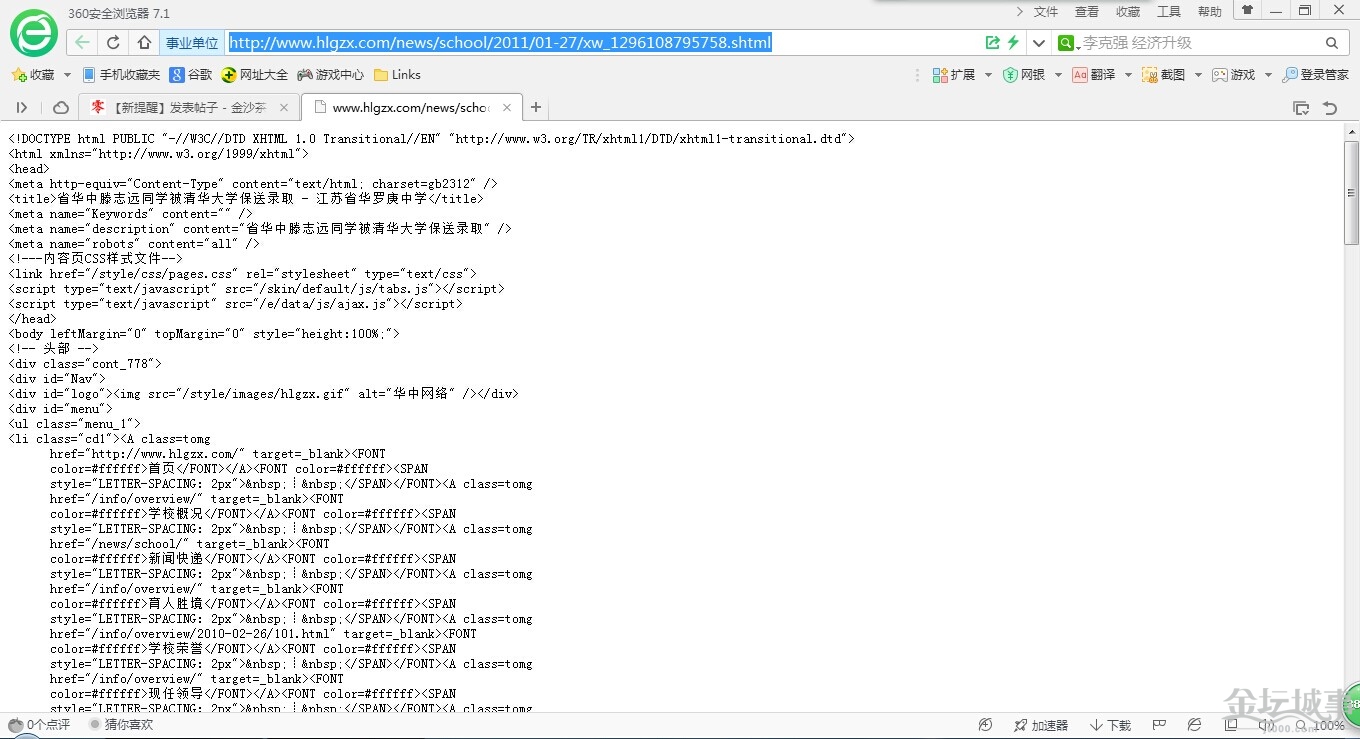The height and width of the screenshot is (739, 1360).
Task: Open the 谷歌 bookmark
Action: 191,75
